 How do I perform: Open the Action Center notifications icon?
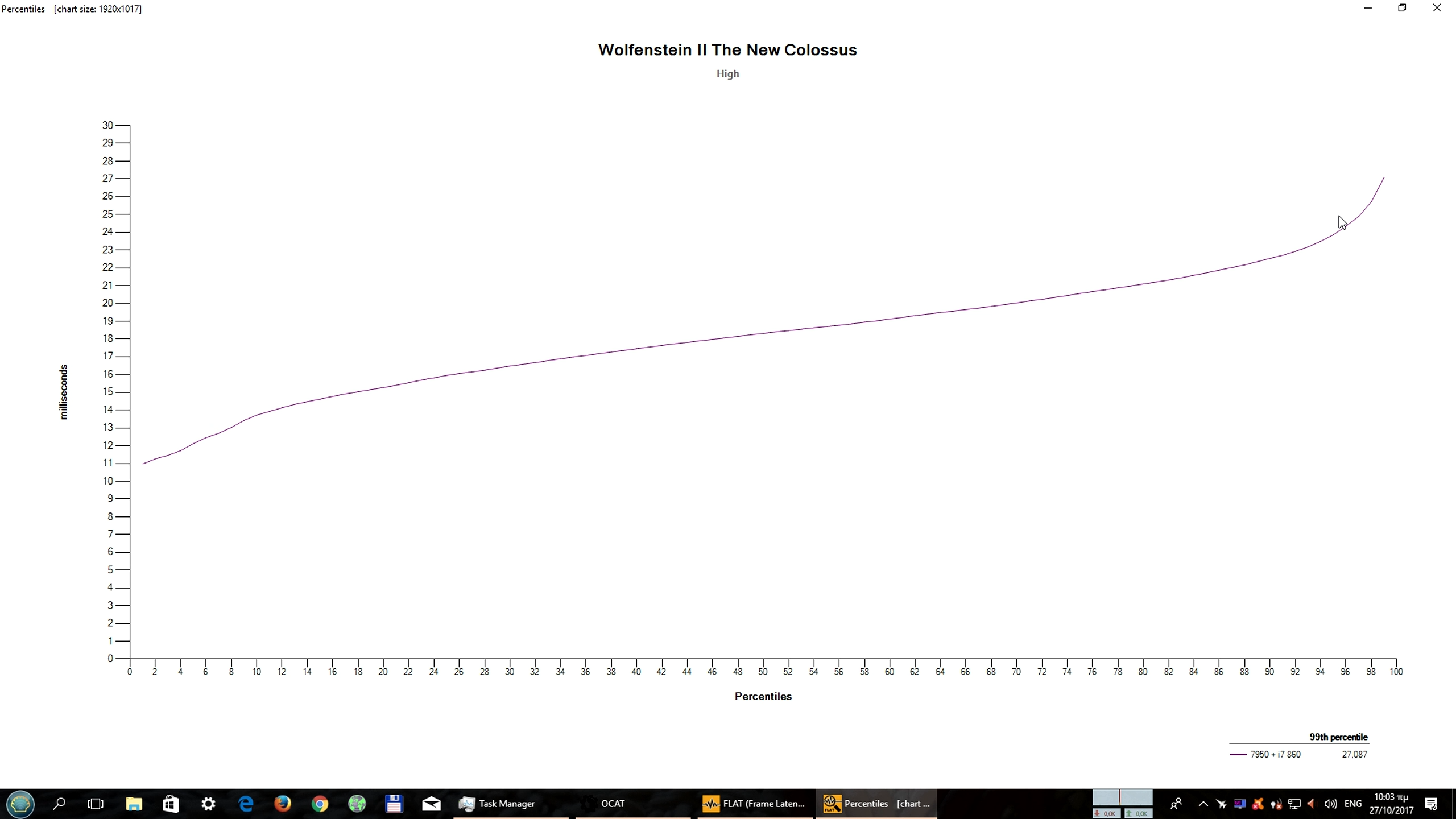pyautogui.click(x=1431, y=804)
